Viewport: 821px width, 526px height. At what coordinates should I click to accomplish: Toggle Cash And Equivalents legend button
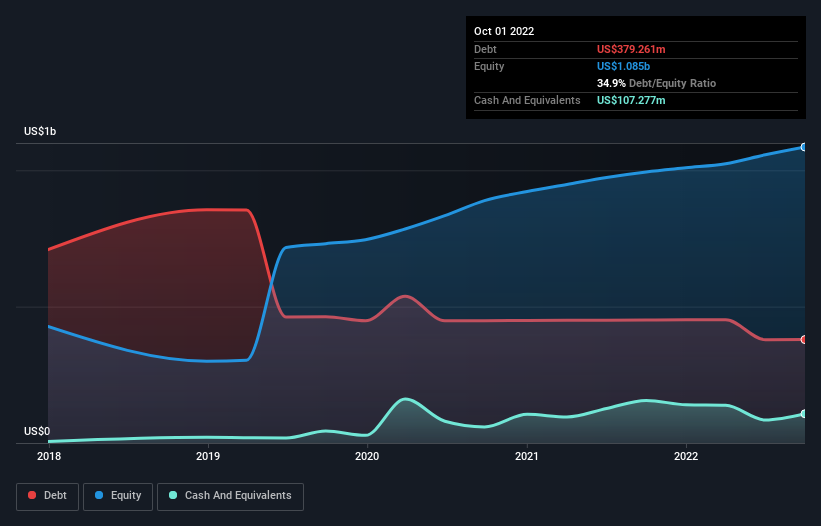(x=230, y=496)
